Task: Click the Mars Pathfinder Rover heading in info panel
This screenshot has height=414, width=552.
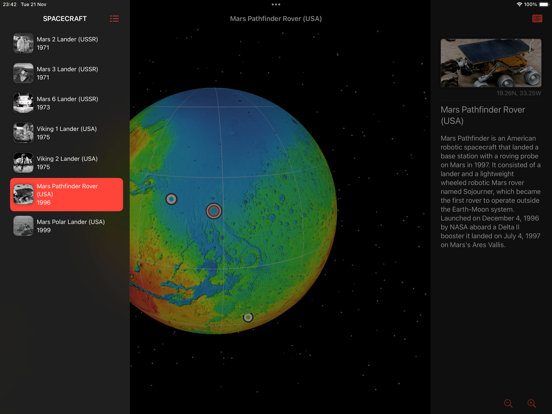Action: [x=483, y=115]
